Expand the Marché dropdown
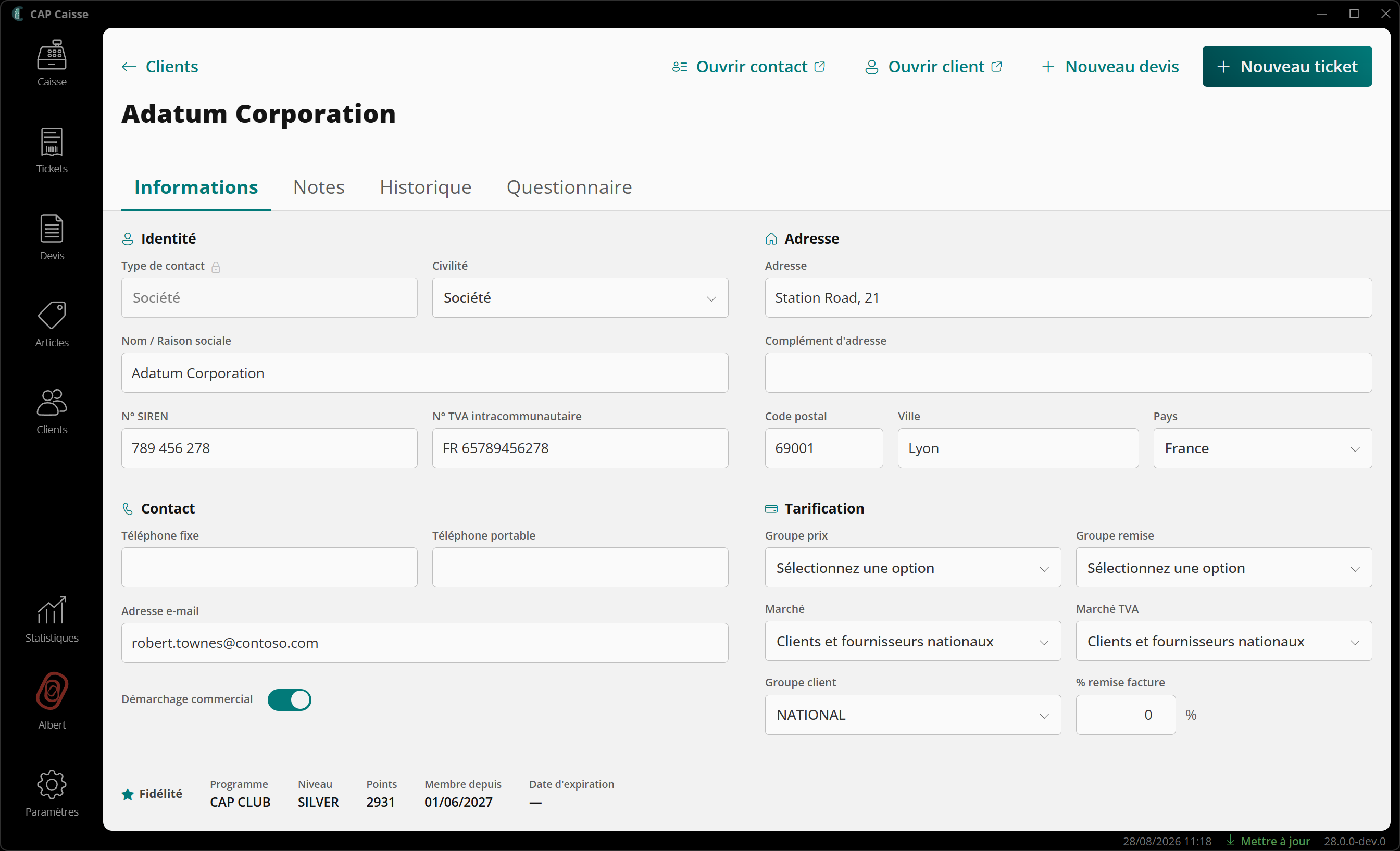This screenshot has height=851, width=1400. tap(913, 641)
